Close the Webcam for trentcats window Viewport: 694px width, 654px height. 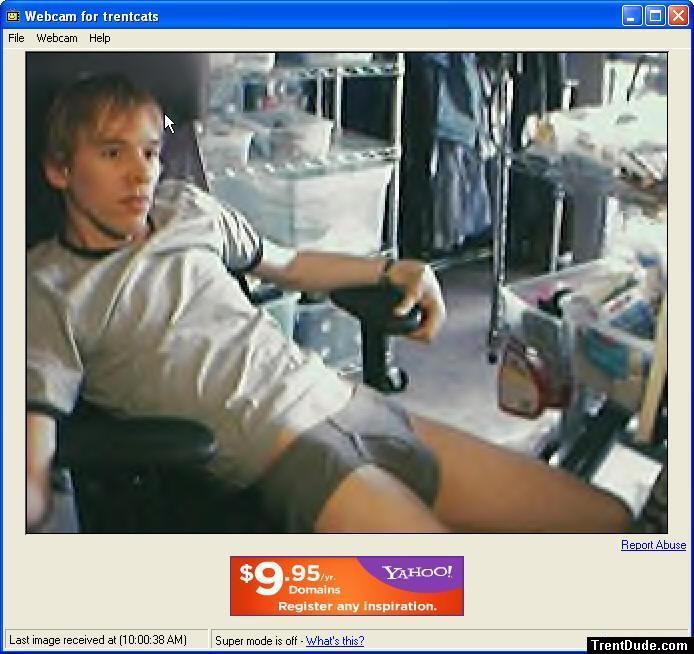(x=678, y=15)
